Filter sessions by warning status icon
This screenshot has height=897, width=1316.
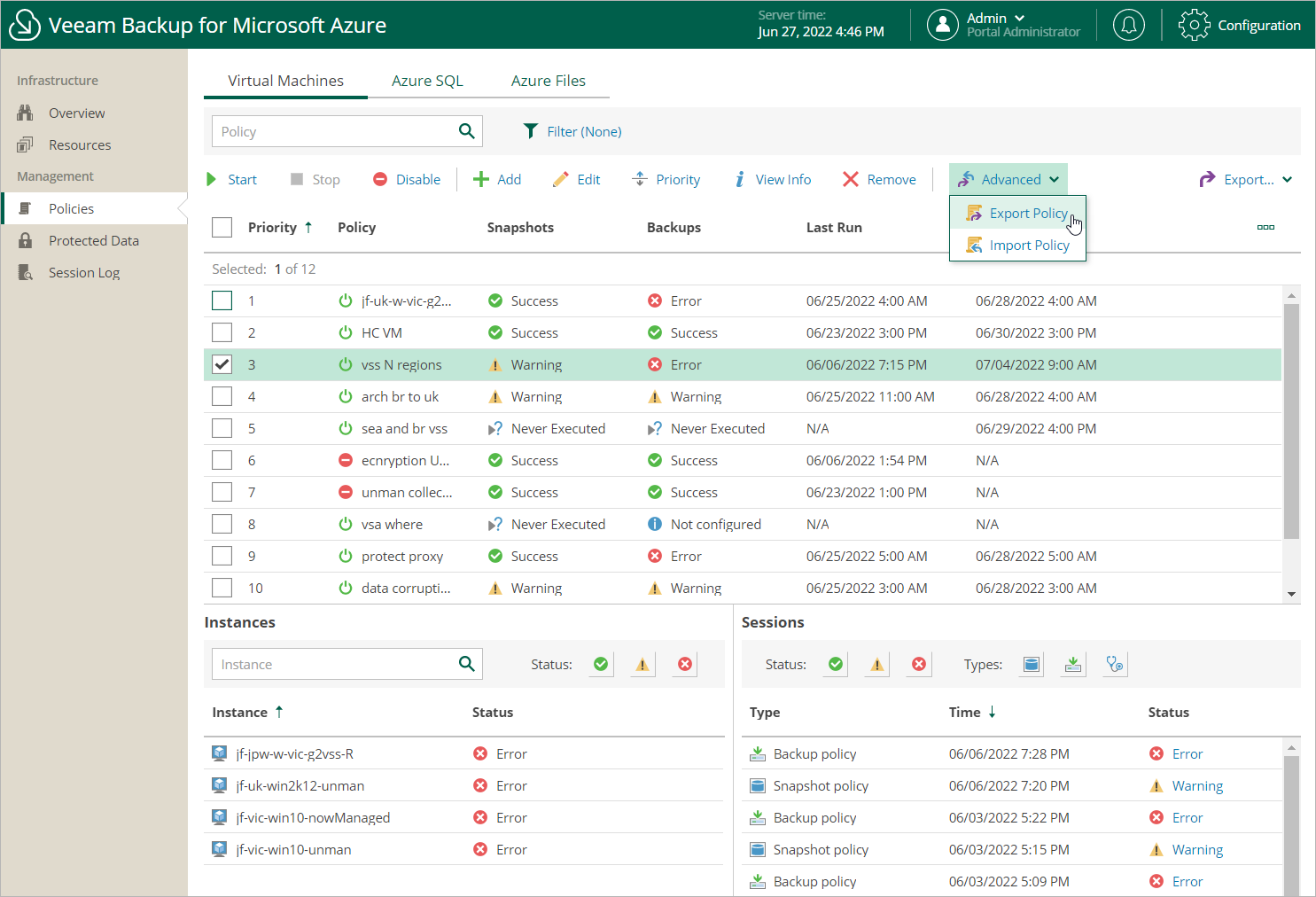[x=876, y=664]
